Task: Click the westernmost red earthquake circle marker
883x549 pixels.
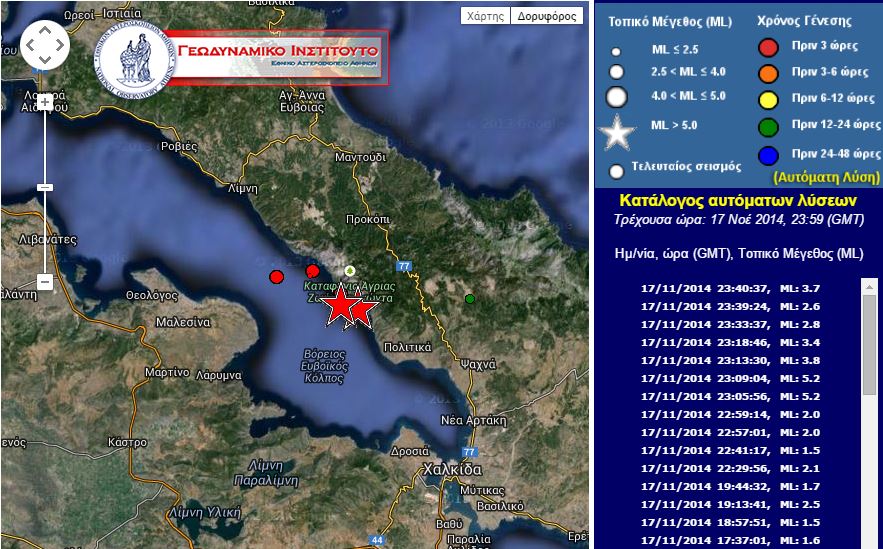Action: (277, 276)
